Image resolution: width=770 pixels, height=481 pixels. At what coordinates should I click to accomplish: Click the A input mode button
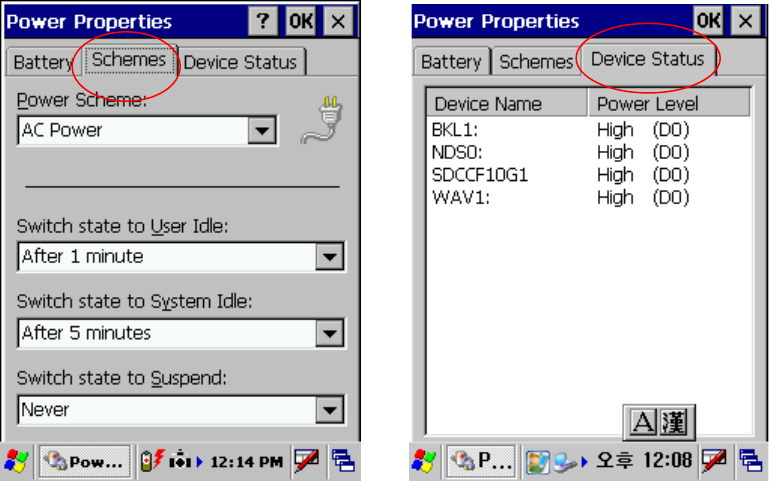click(643, 422)
